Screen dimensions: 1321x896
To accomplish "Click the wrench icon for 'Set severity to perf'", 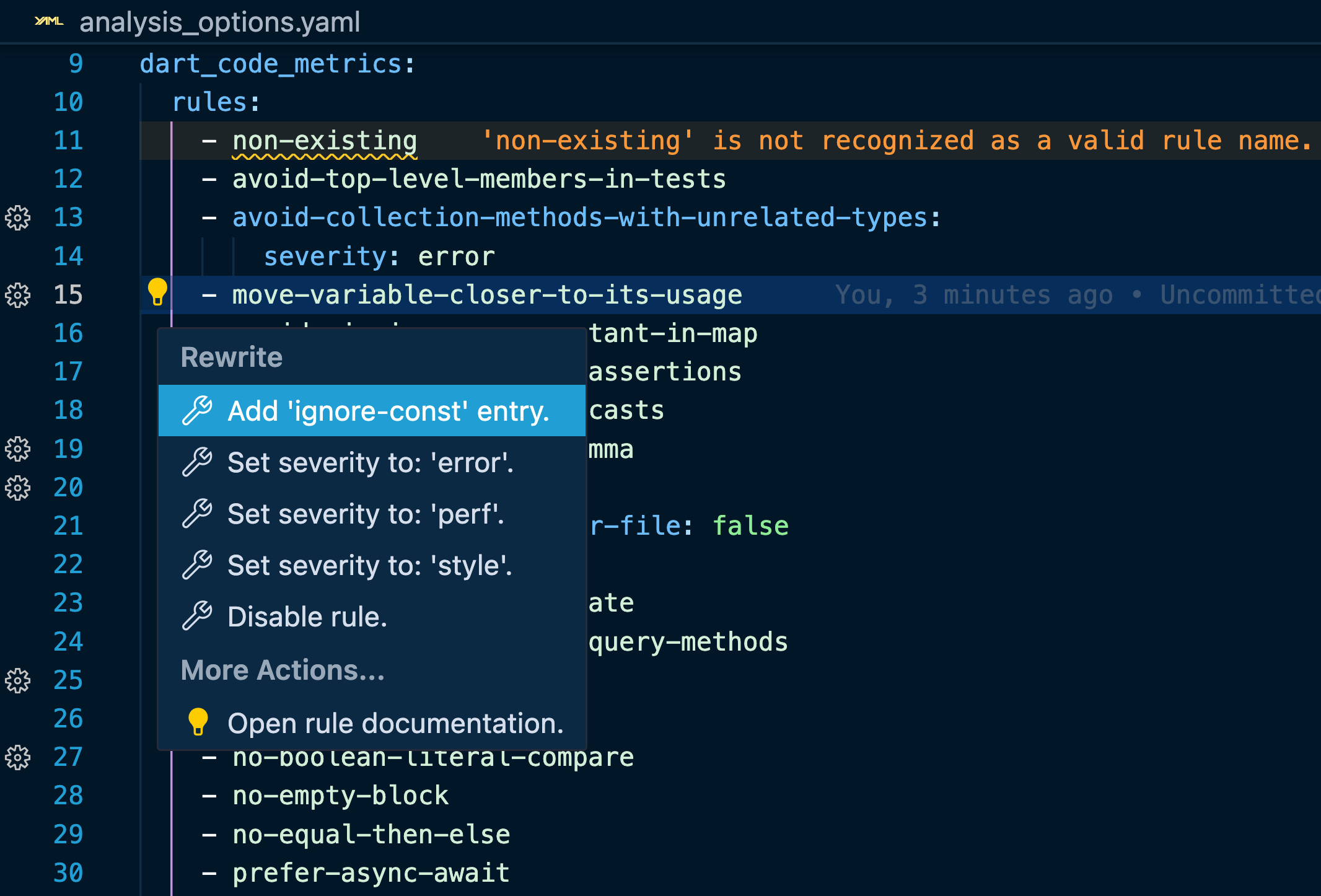I will (197, 514).
